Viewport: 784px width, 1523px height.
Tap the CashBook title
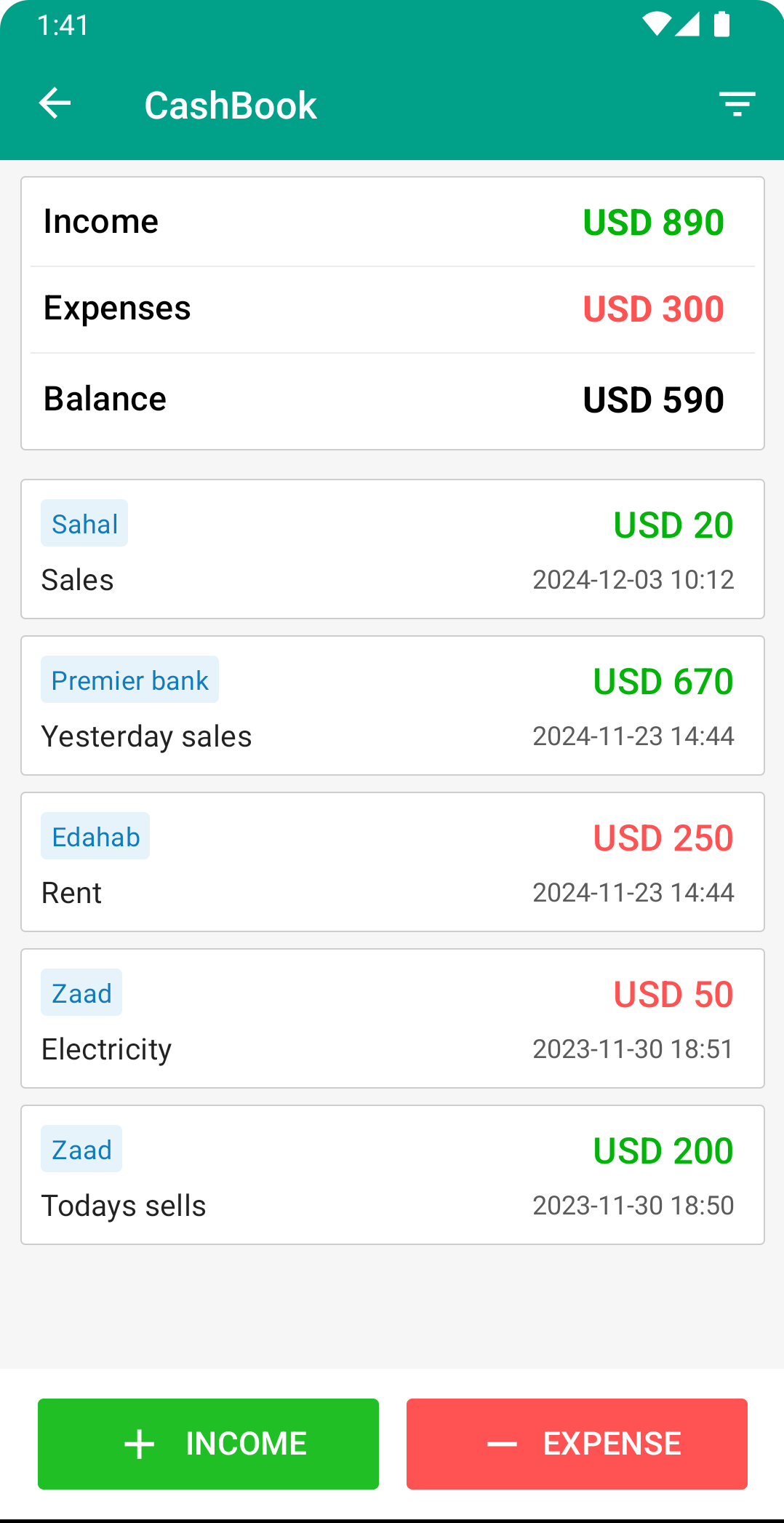tap(231, 105)
